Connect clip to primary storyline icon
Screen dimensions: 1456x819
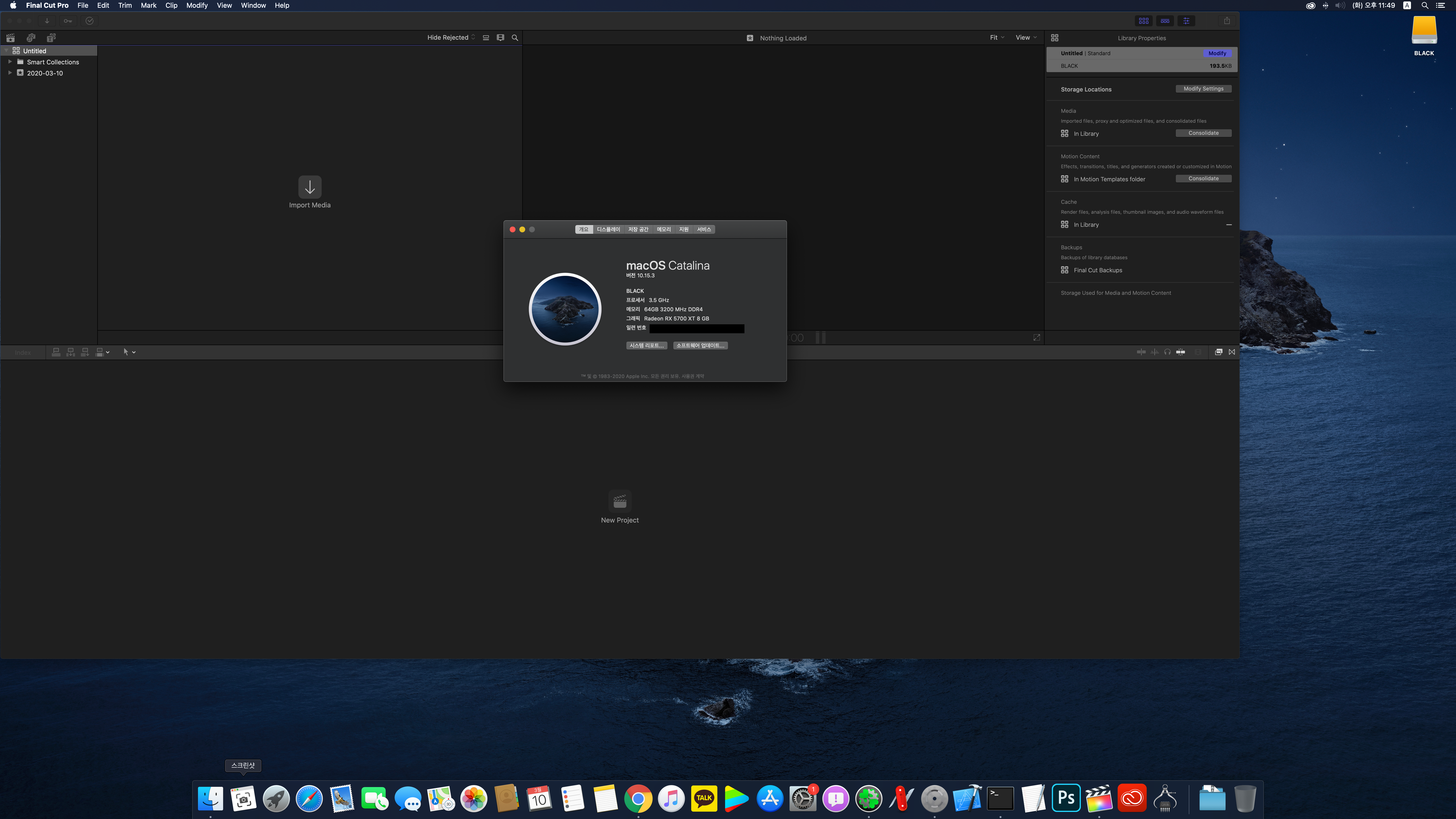[56, 352]
